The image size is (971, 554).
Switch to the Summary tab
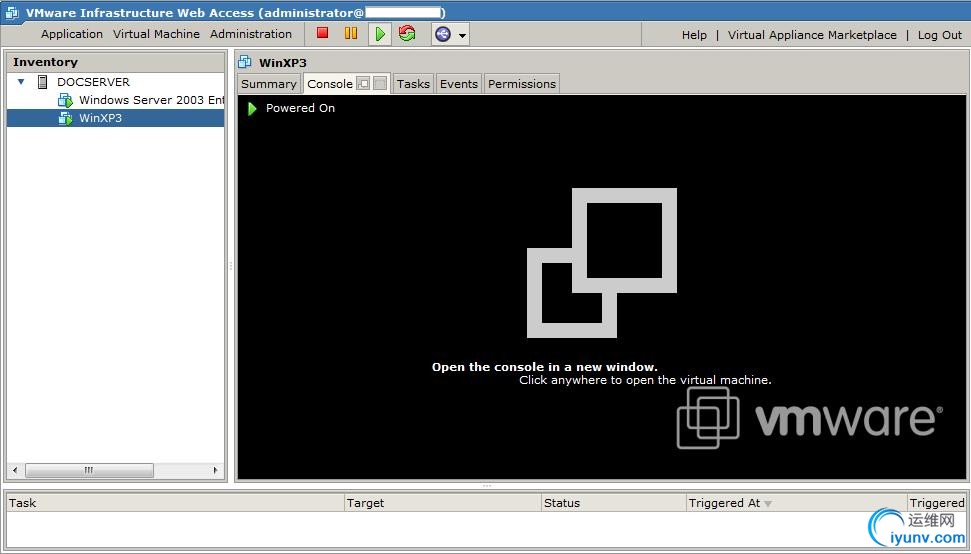pyautogui.click(x=269, y=84)
